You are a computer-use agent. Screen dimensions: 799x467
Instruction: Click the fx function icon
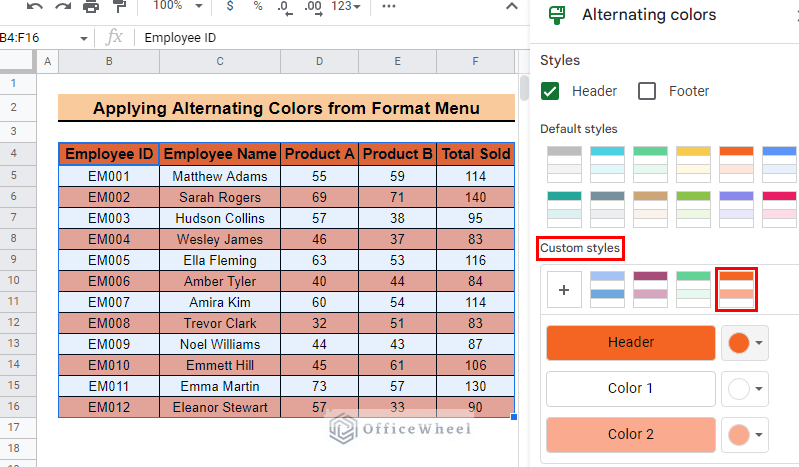[114, 37]
